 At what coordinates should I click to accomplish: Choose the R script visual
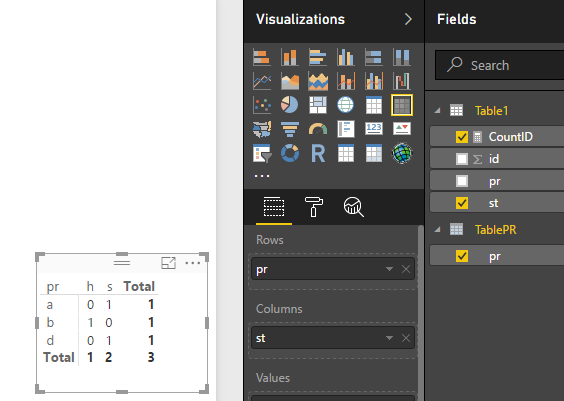click(x=318, y=154)
